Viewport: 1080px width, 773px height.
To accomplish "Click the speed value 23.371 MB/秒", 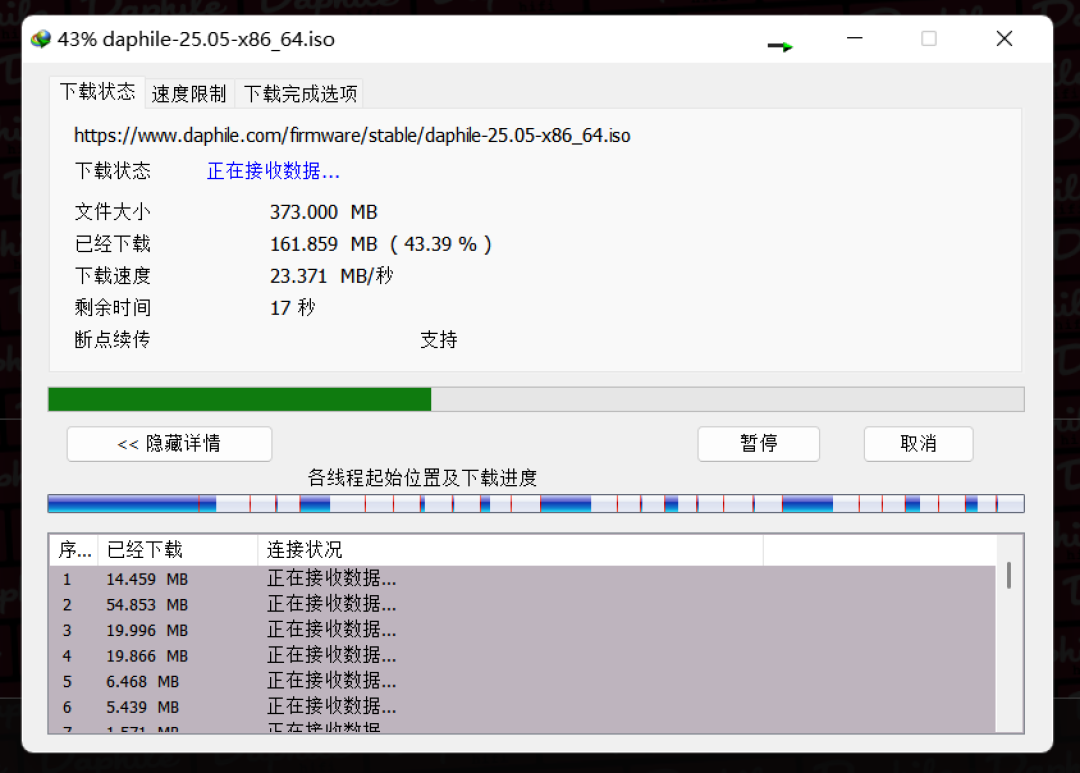I will 331,276.
